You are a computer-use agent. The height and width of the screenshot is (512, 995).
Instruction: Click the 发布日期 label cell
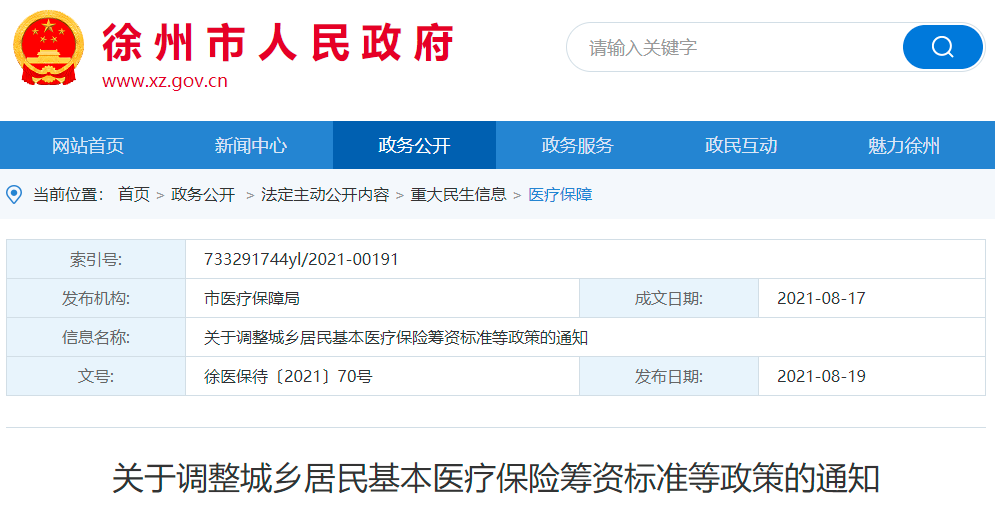coord(669,376)
